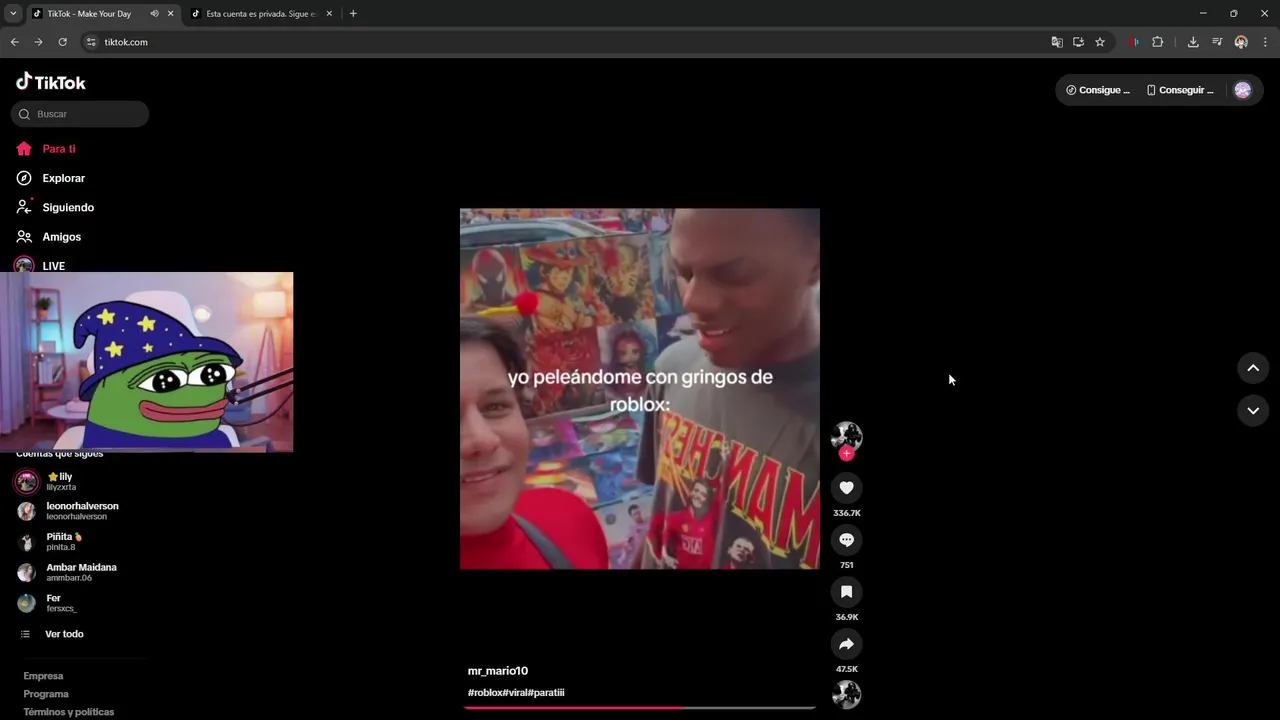Viewport: 1280px width, 720px height.
Task: Close the TikTok - Make Your Day tab
Action: [x=170, y=14]
